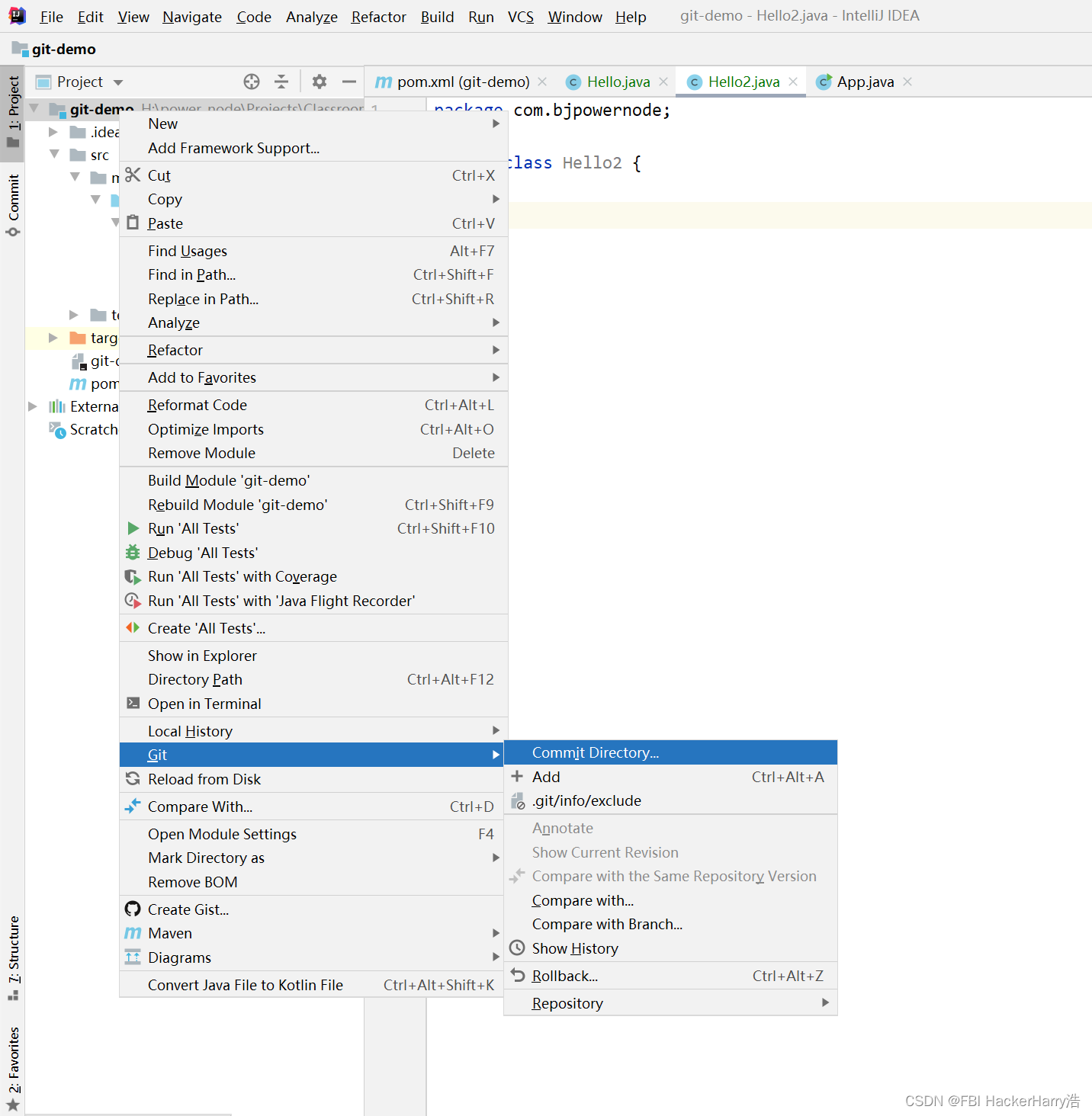Click the Maven m icon in context menu

coord(133,933)
